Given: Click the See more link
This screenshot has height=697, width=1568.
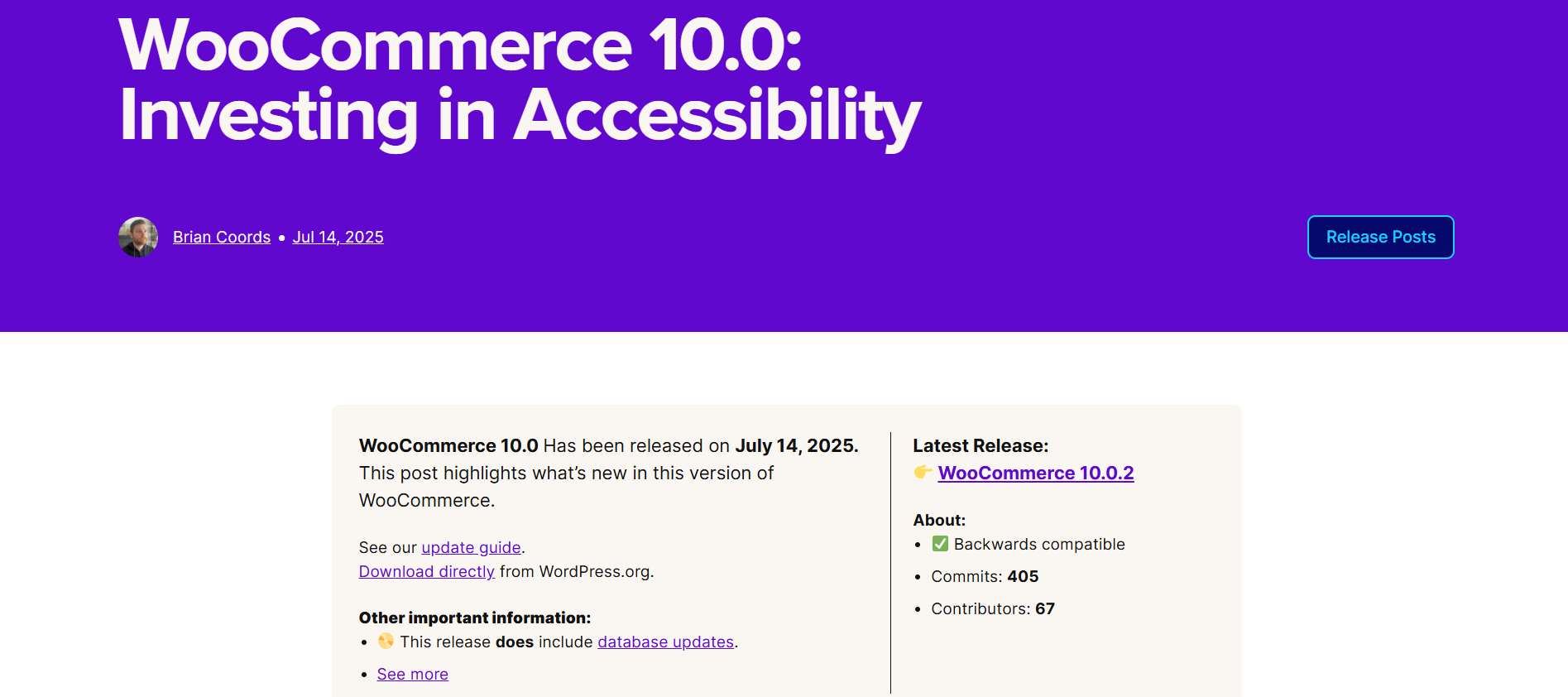Looking at the screenshot, I should pyautogui.click(x=412, y=675).
